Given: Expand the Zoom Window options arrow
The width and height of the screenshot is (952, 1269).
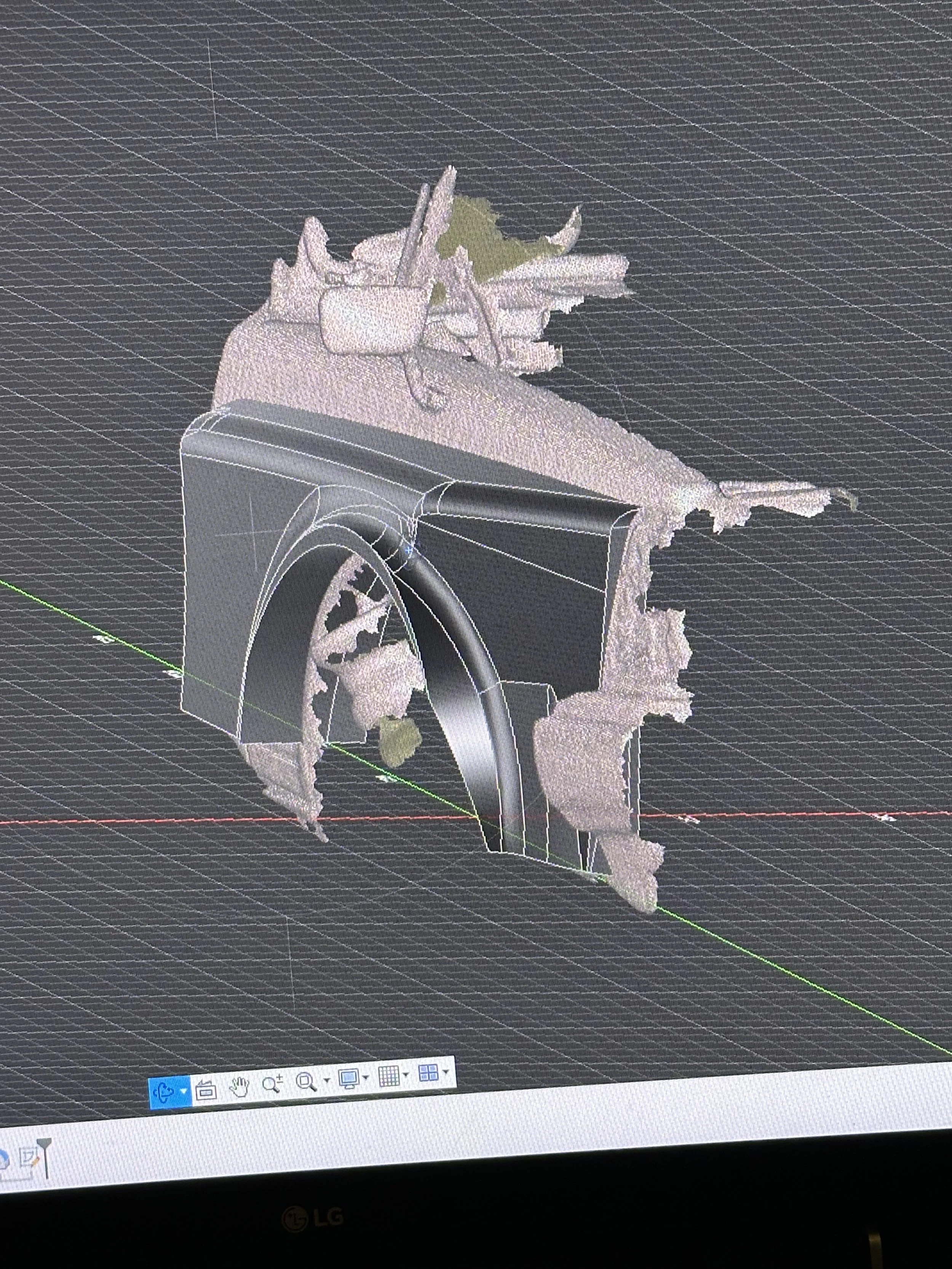Looking at the screenshot, I should pyautogui.click(x=326, y=1080).
